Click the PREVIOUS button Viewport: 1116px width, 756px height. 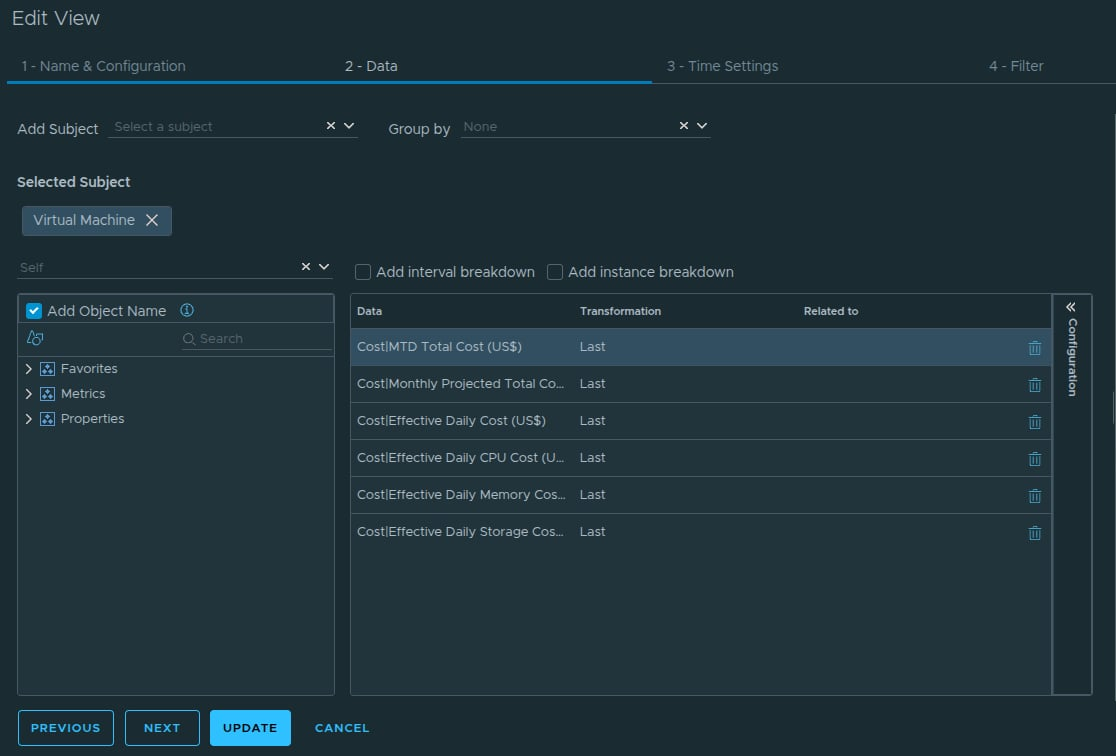pos(65,728)
